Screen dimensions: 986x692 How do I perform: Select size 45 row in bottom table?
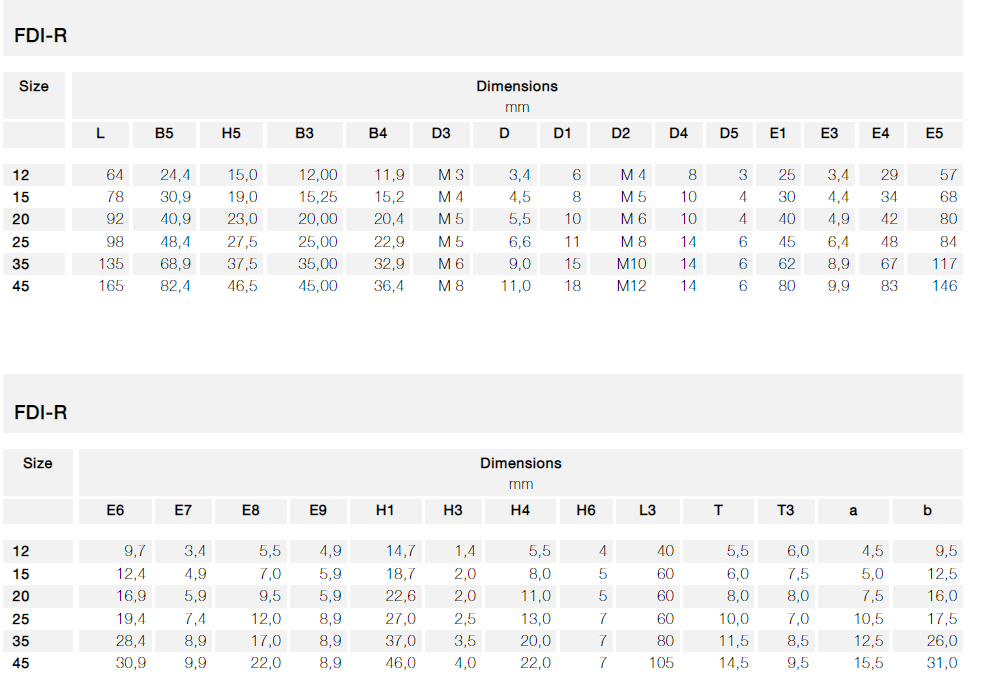[x=482, y=663]
